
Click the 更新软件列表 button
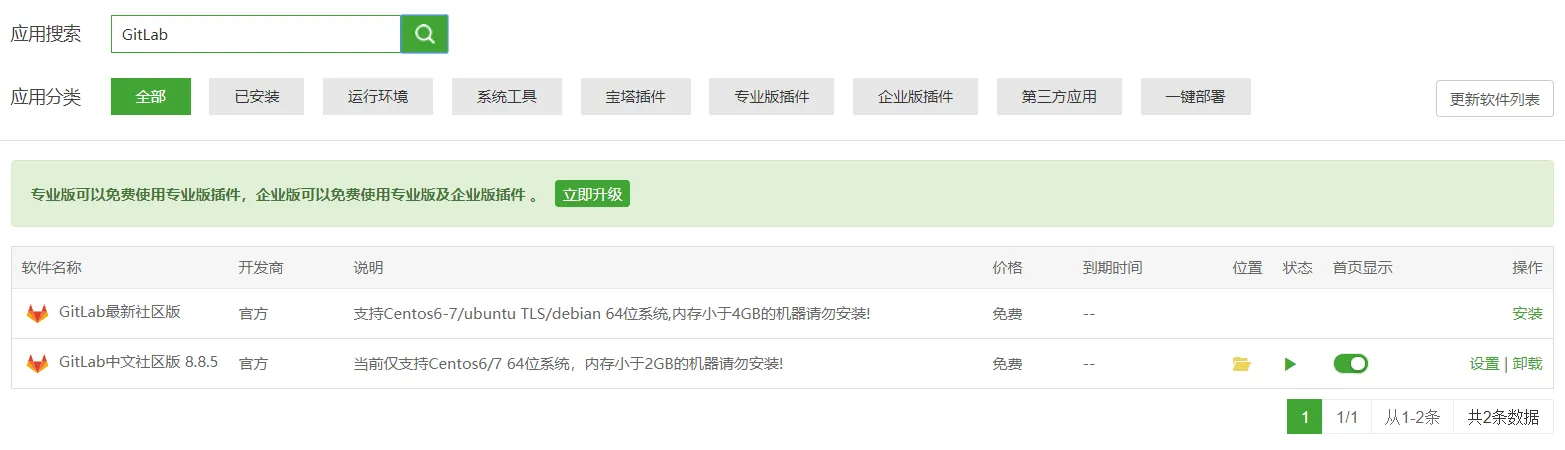1494,99
